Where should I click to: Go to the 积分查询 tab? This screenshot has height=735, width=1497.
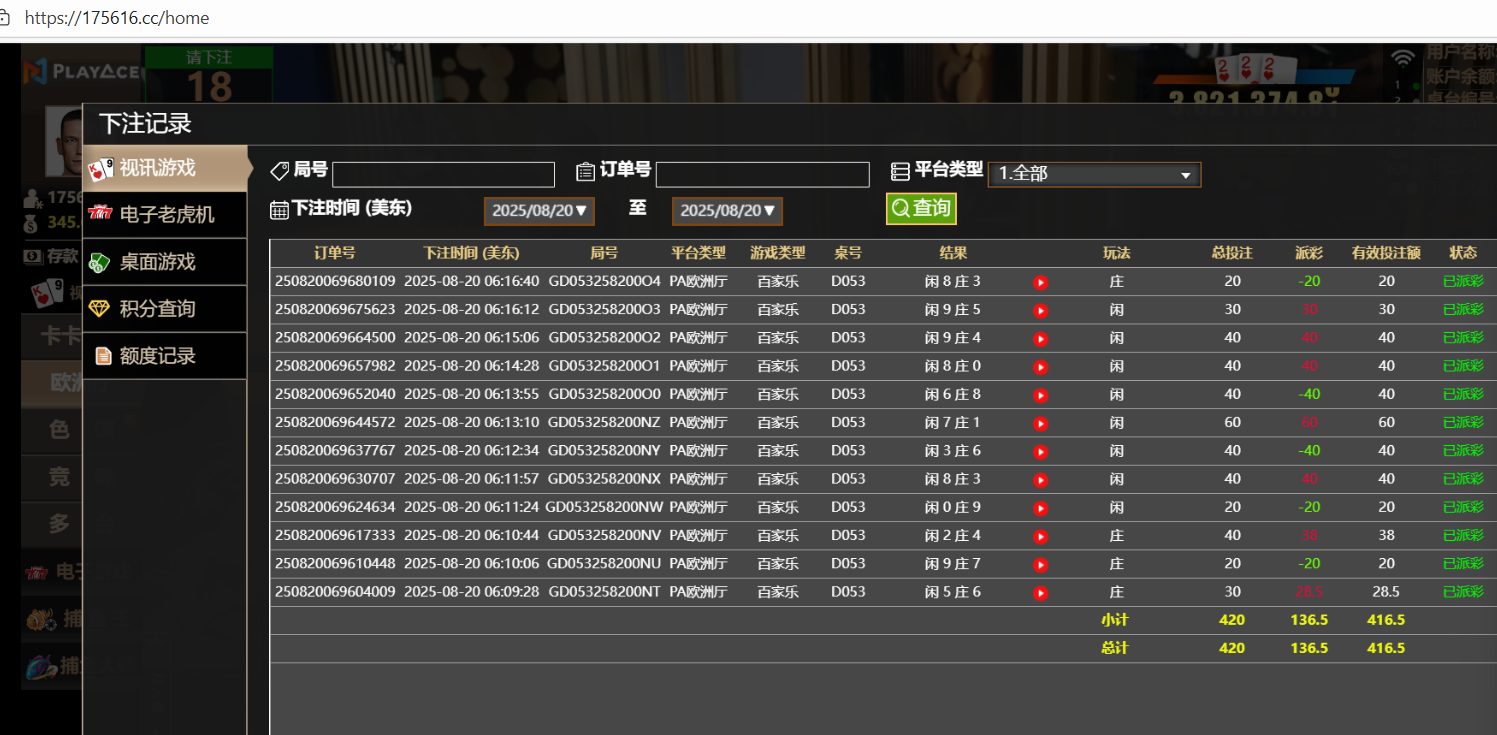165,309
